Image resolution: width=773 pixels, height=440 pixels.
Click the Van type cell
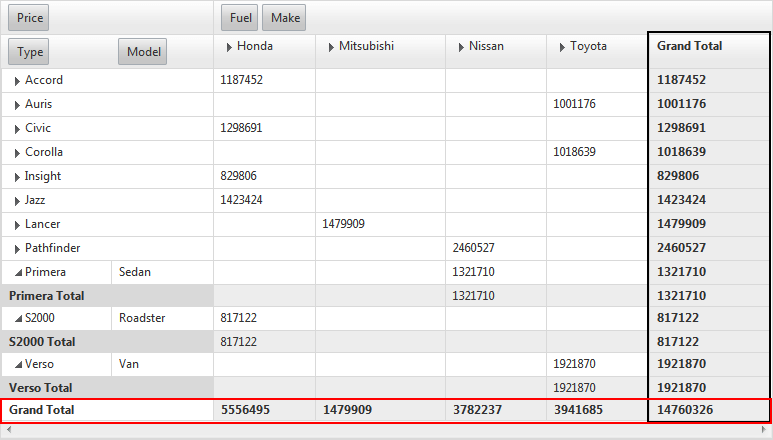click(x=163, y=364)
